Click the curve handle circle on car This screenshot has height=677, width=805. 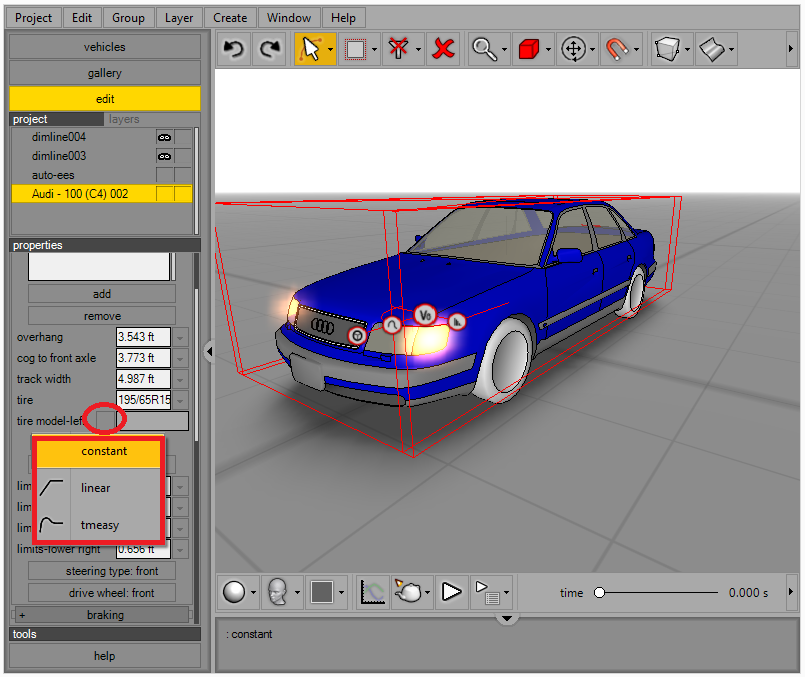tap(392, 325)
